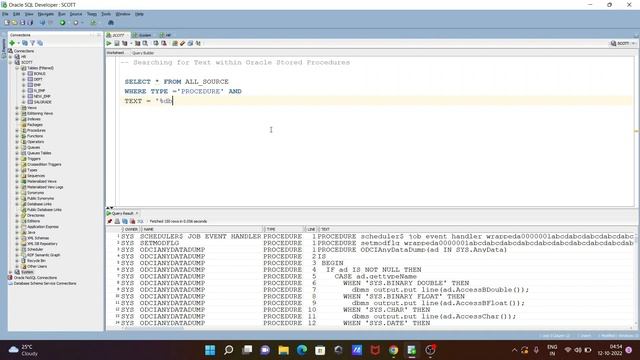
Task: Click the TEXT column header
Action: pyautogui.click(x=477, y=229)
